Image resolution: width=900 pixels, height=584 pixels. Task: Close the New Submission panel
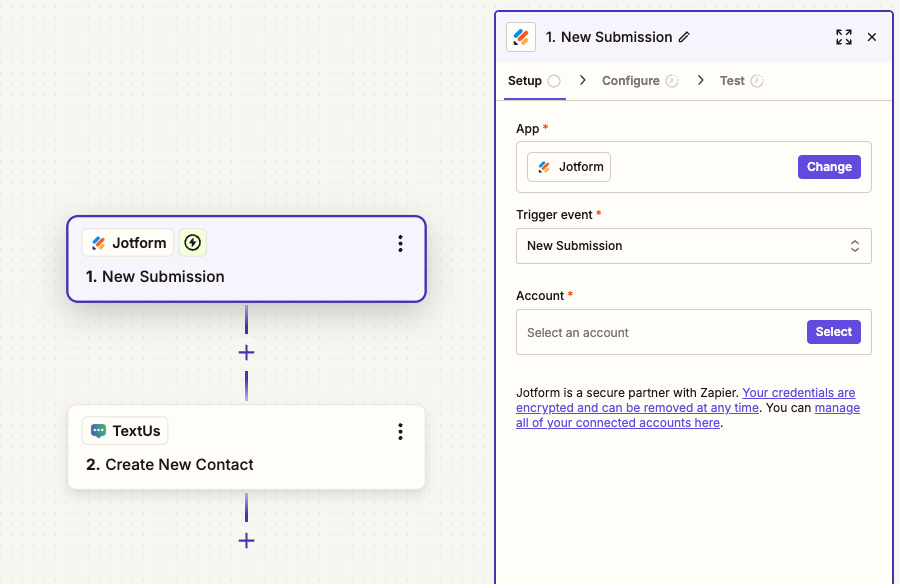coord(872,37)
